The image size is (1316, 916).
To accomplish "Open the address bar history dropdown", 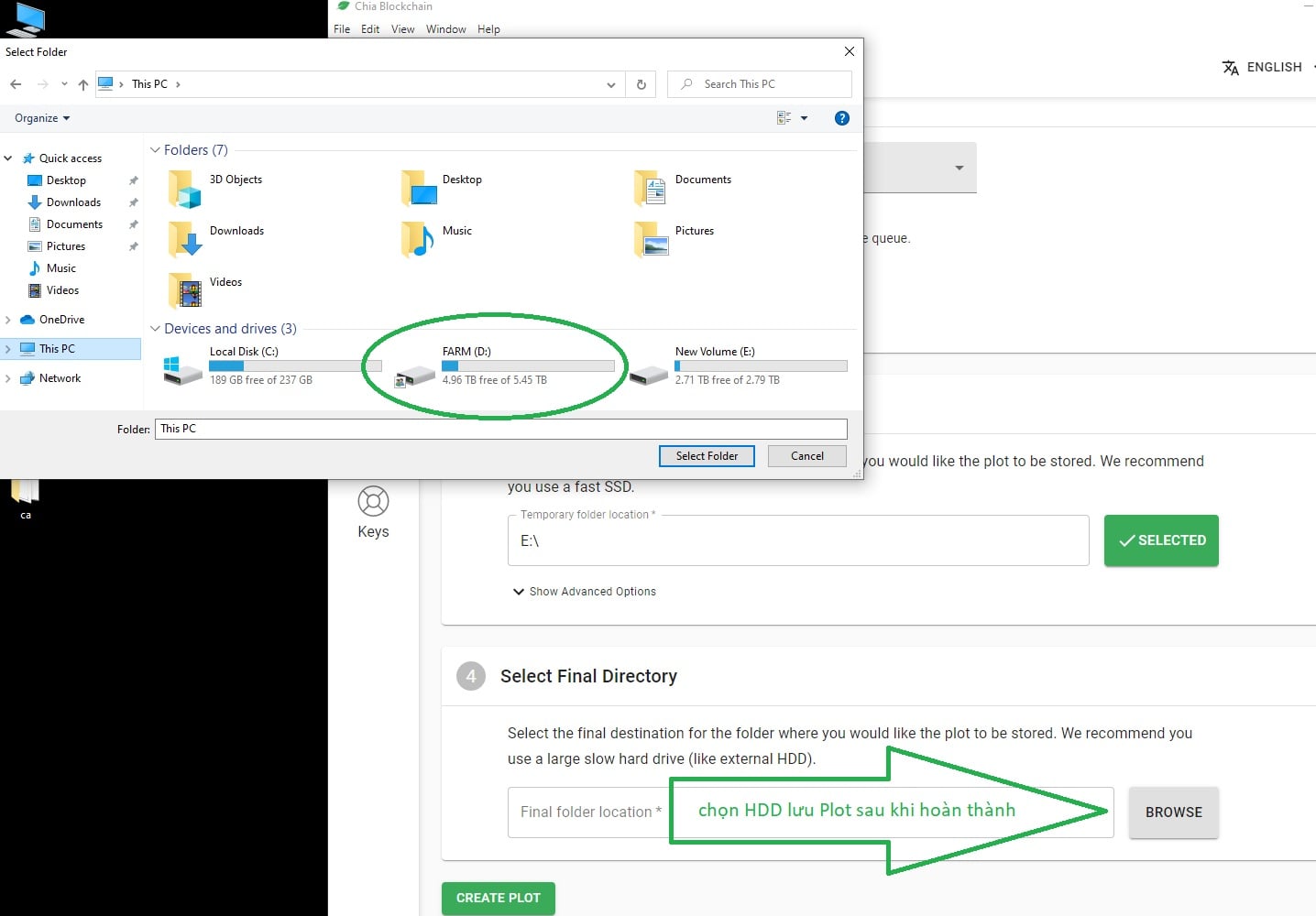I will click(611, 84).
